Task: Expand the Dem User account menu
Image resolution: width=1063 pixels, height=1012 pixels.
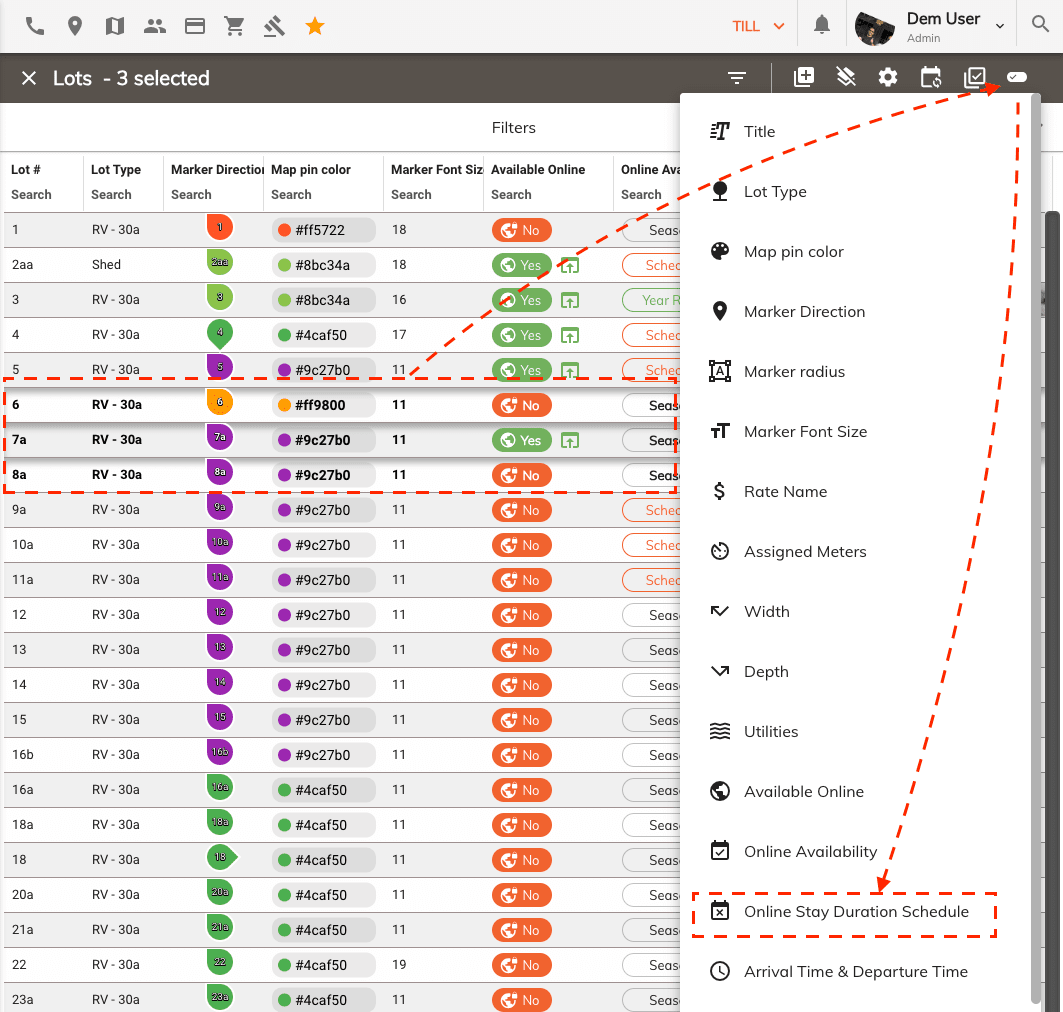Action: [999, 26]
